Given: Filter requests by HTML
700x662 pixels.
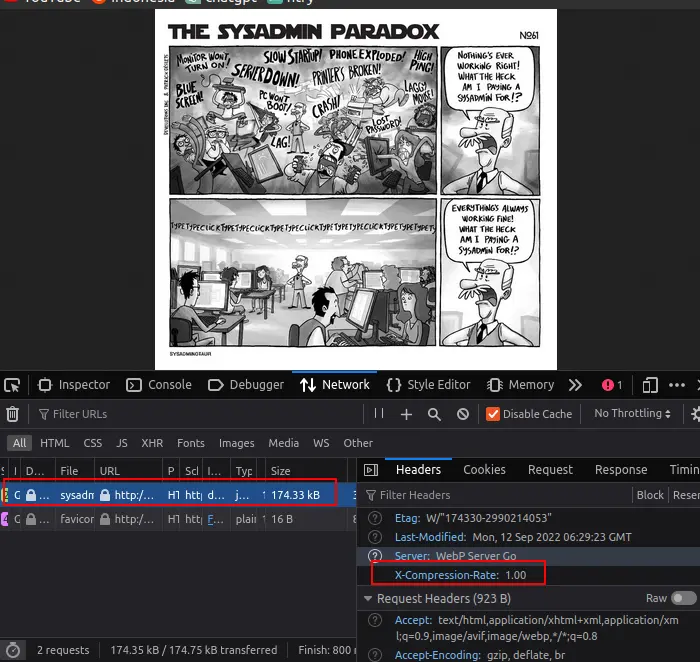Looking at the screenshot, I should (x=54, y=443).
